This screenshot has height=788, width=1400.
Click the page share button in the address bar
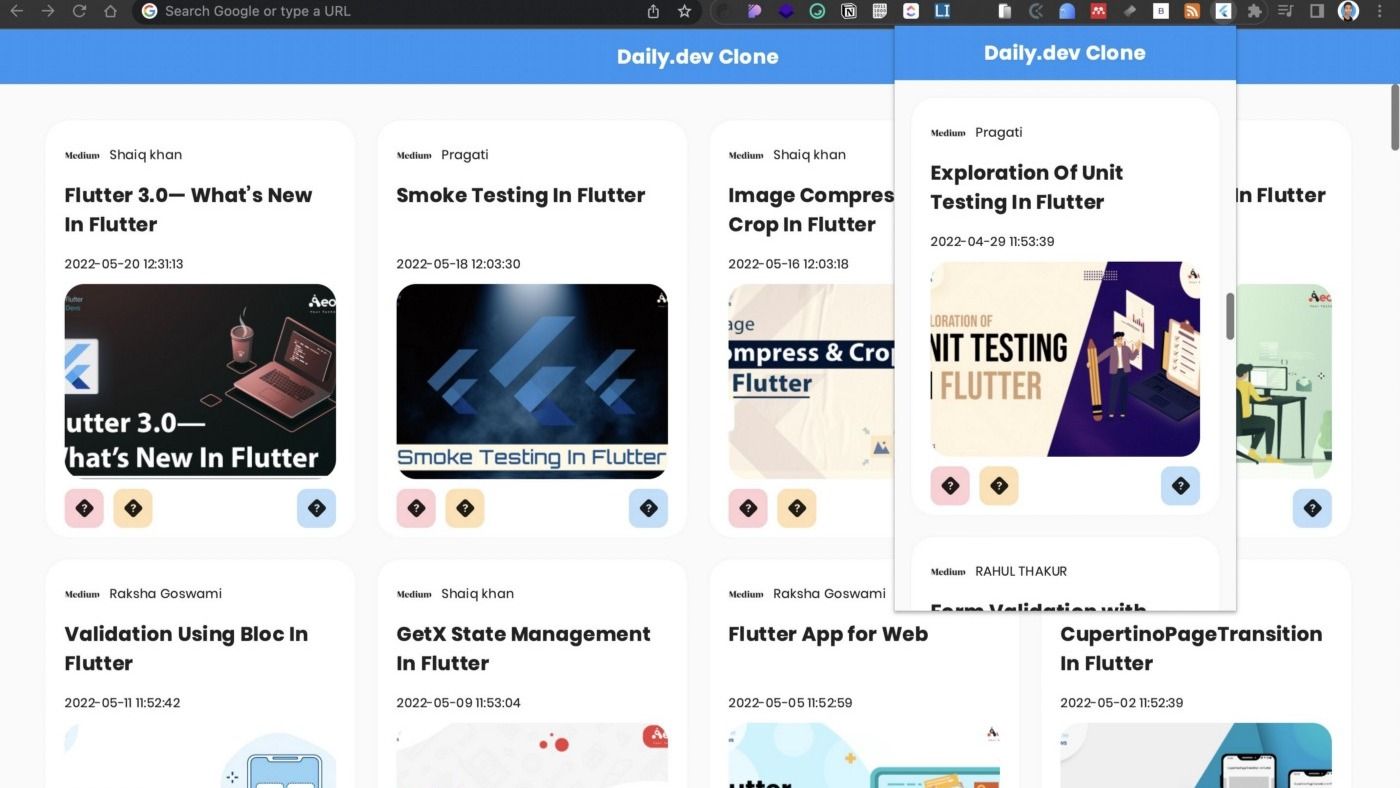655,11
